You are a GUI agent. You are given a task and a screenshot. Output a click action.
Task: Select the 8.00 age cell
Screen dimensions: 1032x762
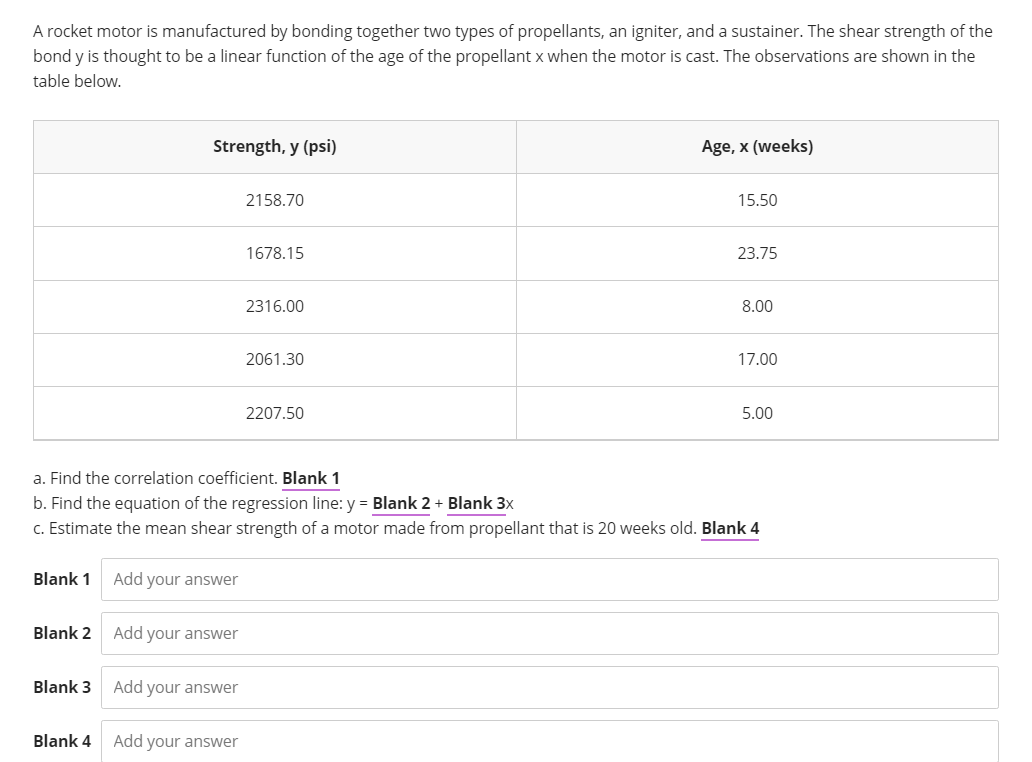point(757,307)
